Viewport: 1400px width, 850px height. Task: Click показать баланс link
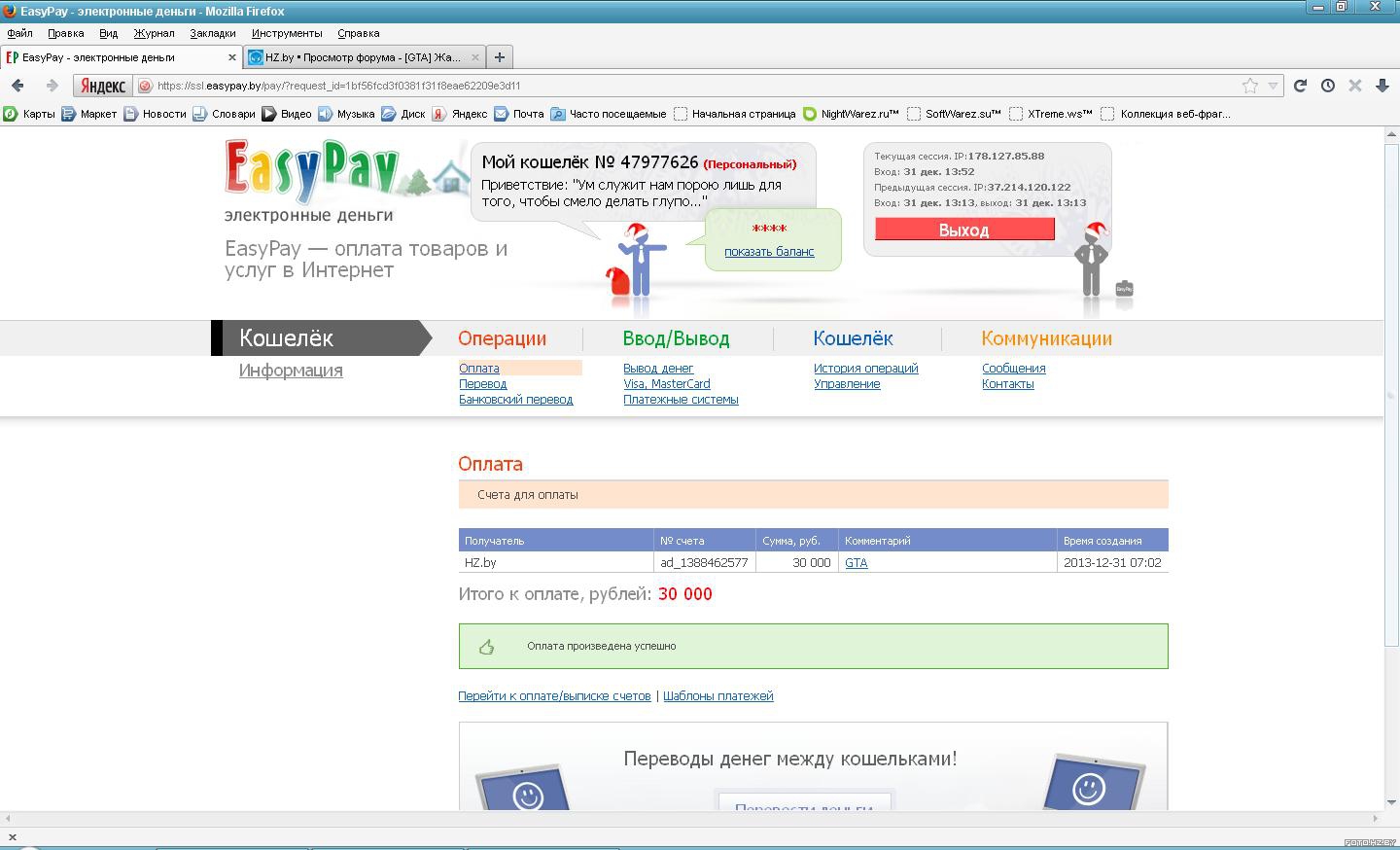tap(769, 252)
